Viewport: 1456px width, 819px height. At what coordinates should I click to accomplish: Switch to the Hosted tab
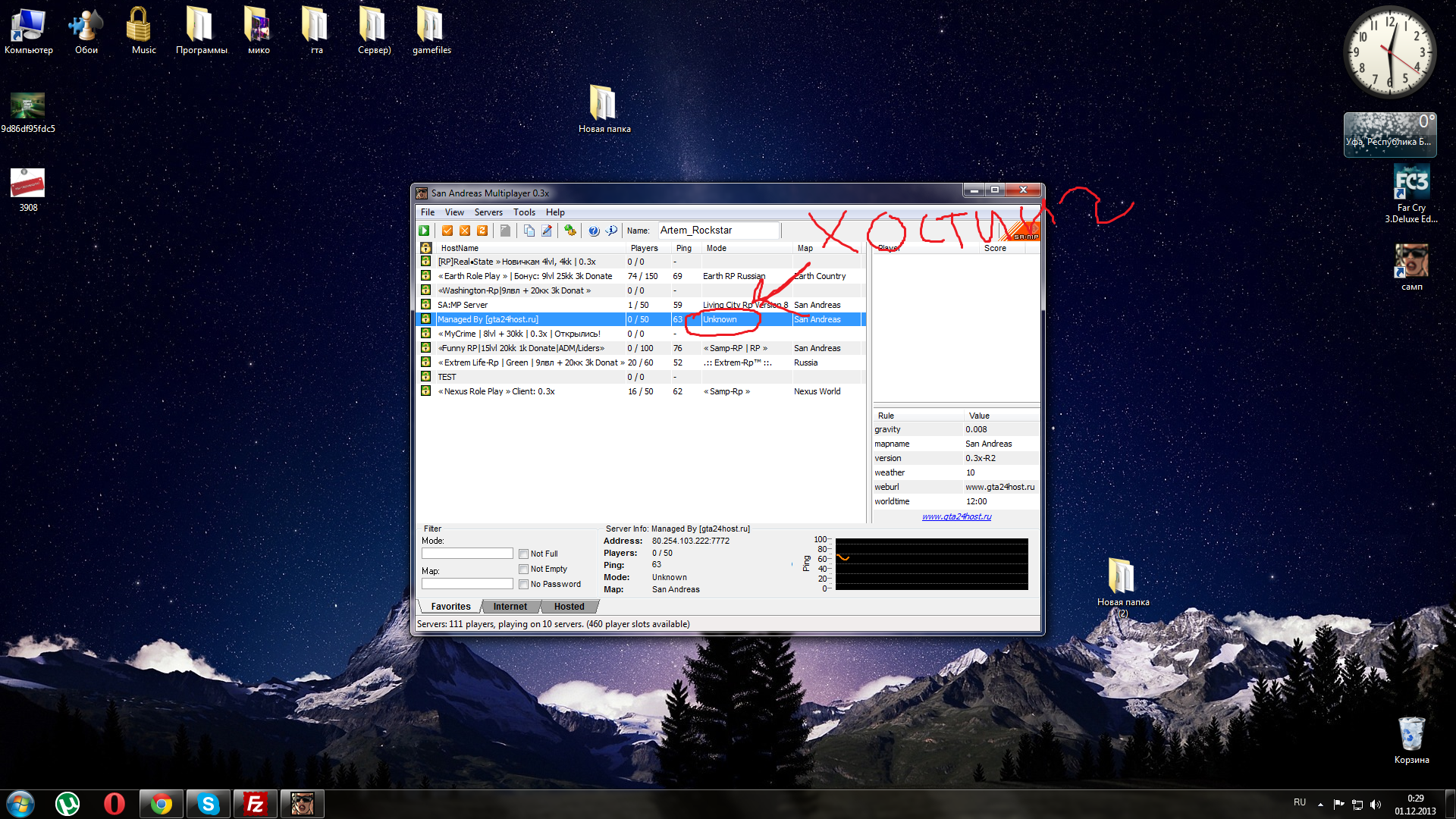point(569,607)
